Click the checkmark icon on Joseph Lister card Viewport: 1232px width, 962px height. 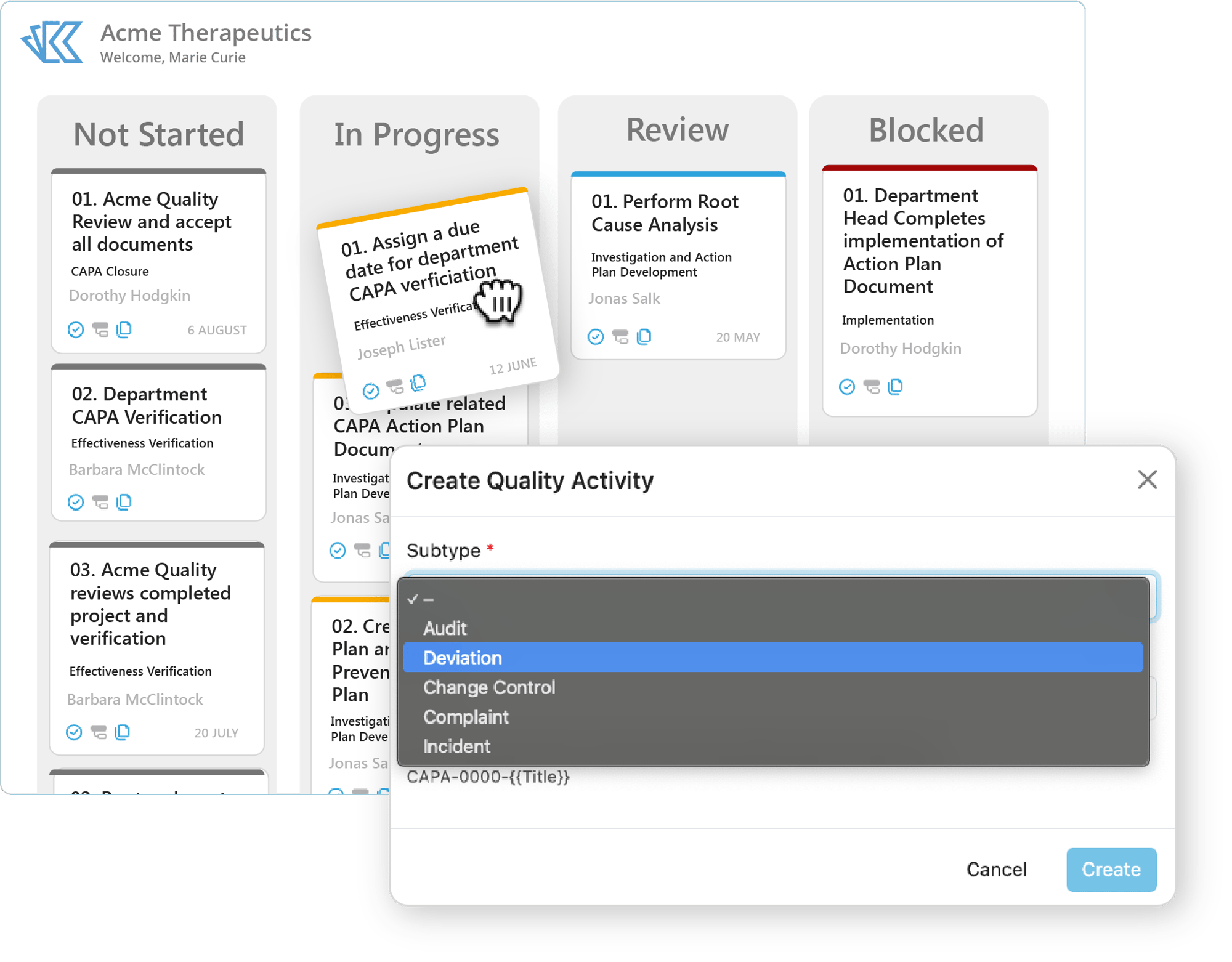point(369,384)
